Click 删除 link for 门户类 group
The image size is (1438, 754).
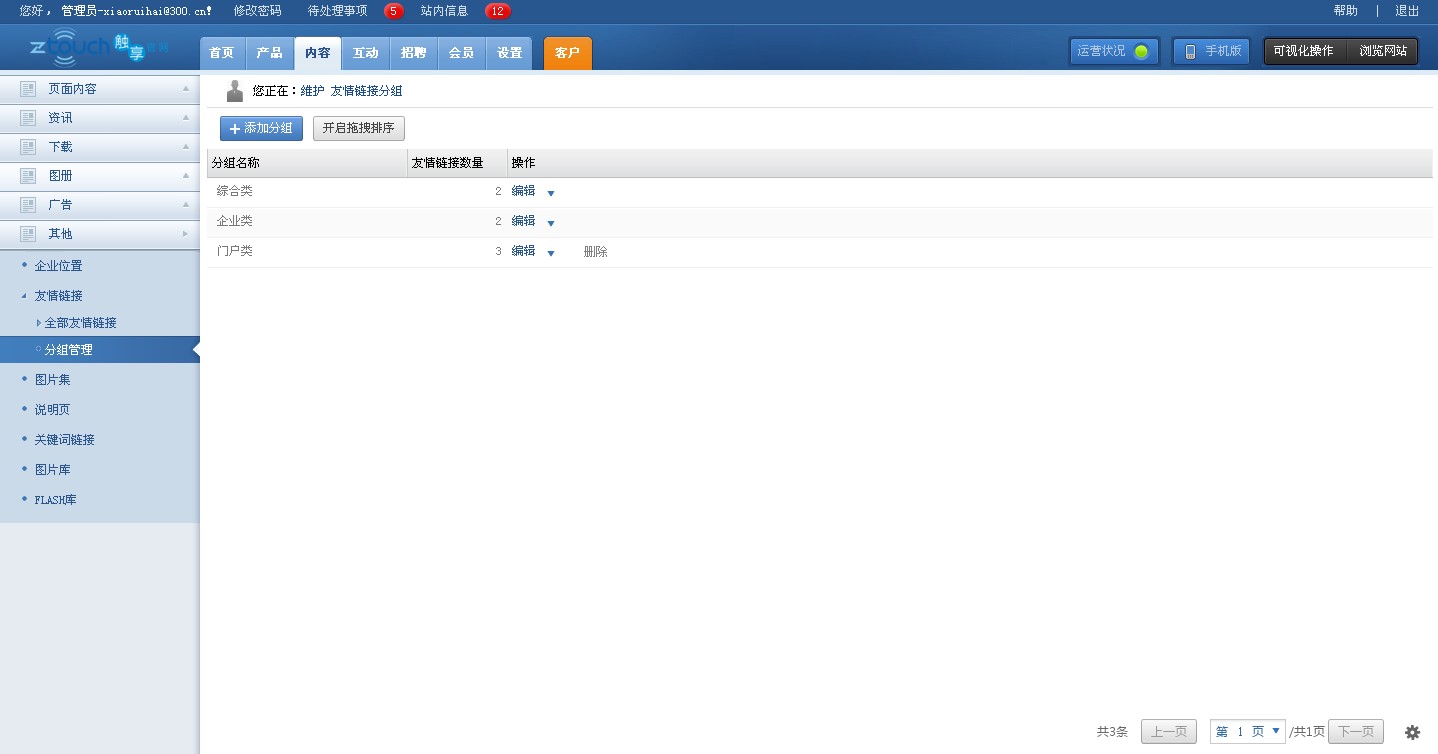coord(595,252)
